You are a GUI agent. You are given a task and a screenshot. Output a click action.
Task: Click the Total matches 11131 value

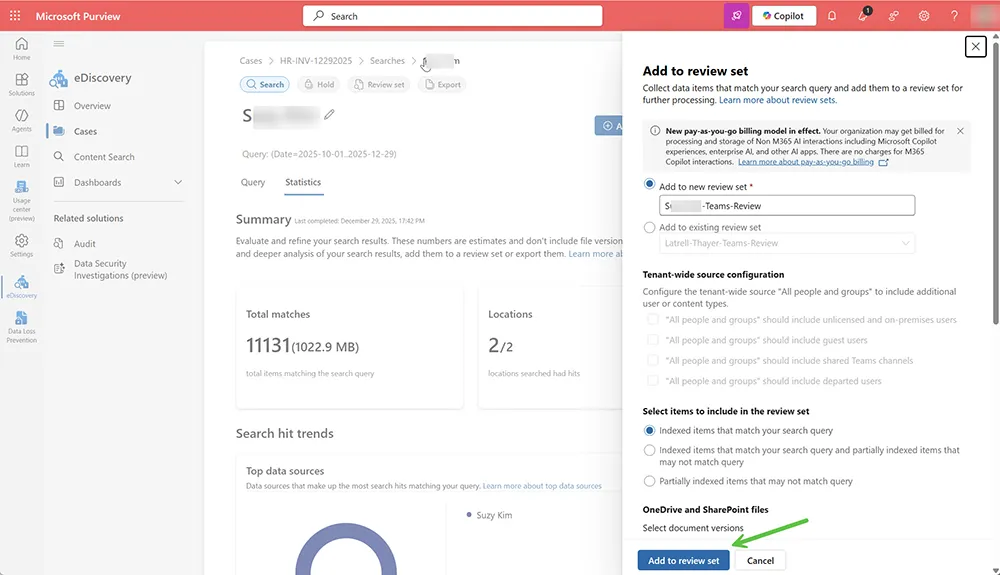(268, 346)
